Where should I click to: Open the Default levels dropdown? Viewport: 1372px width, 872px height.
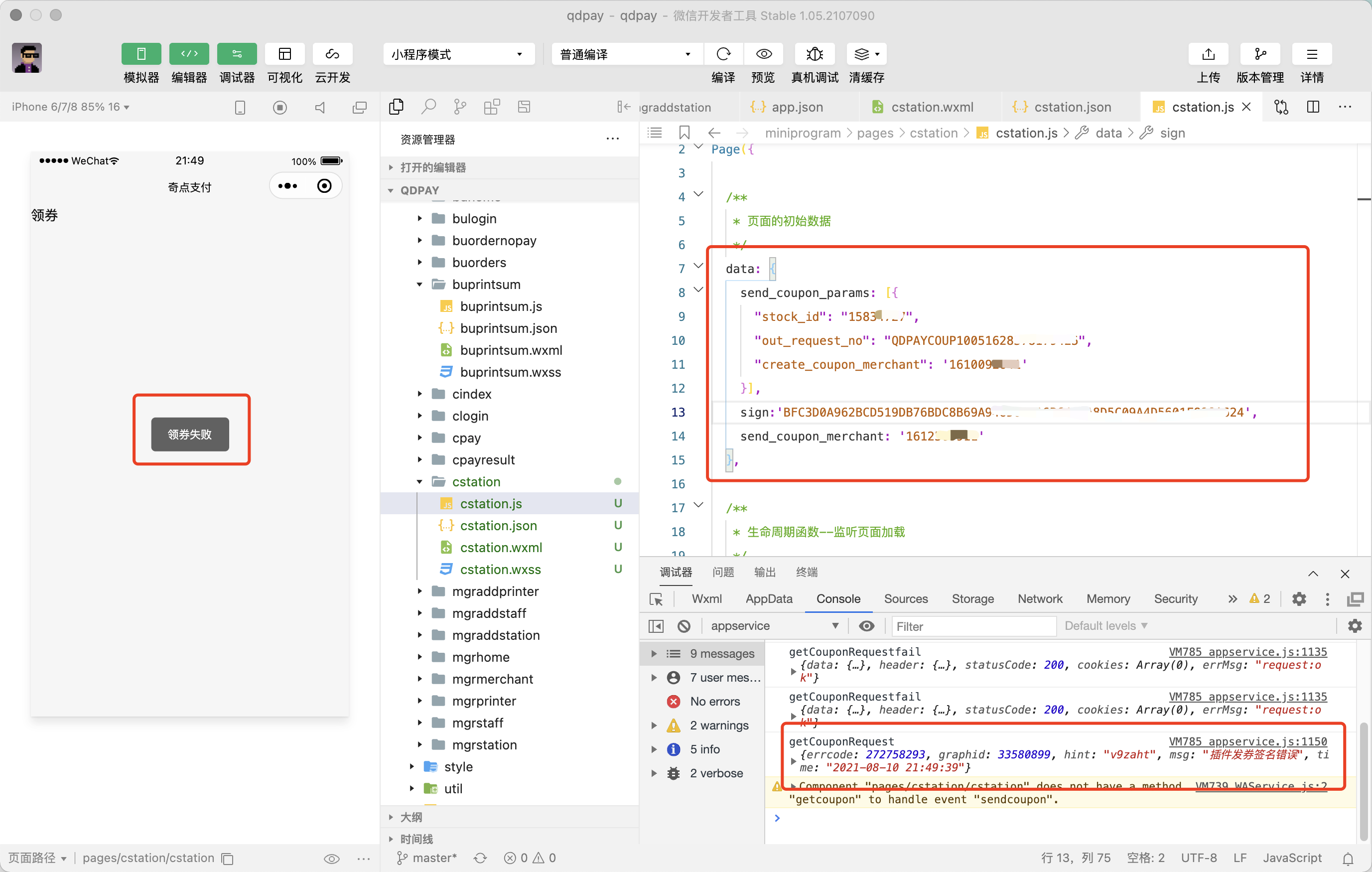pyautogui.click(x=1105, y=626)
